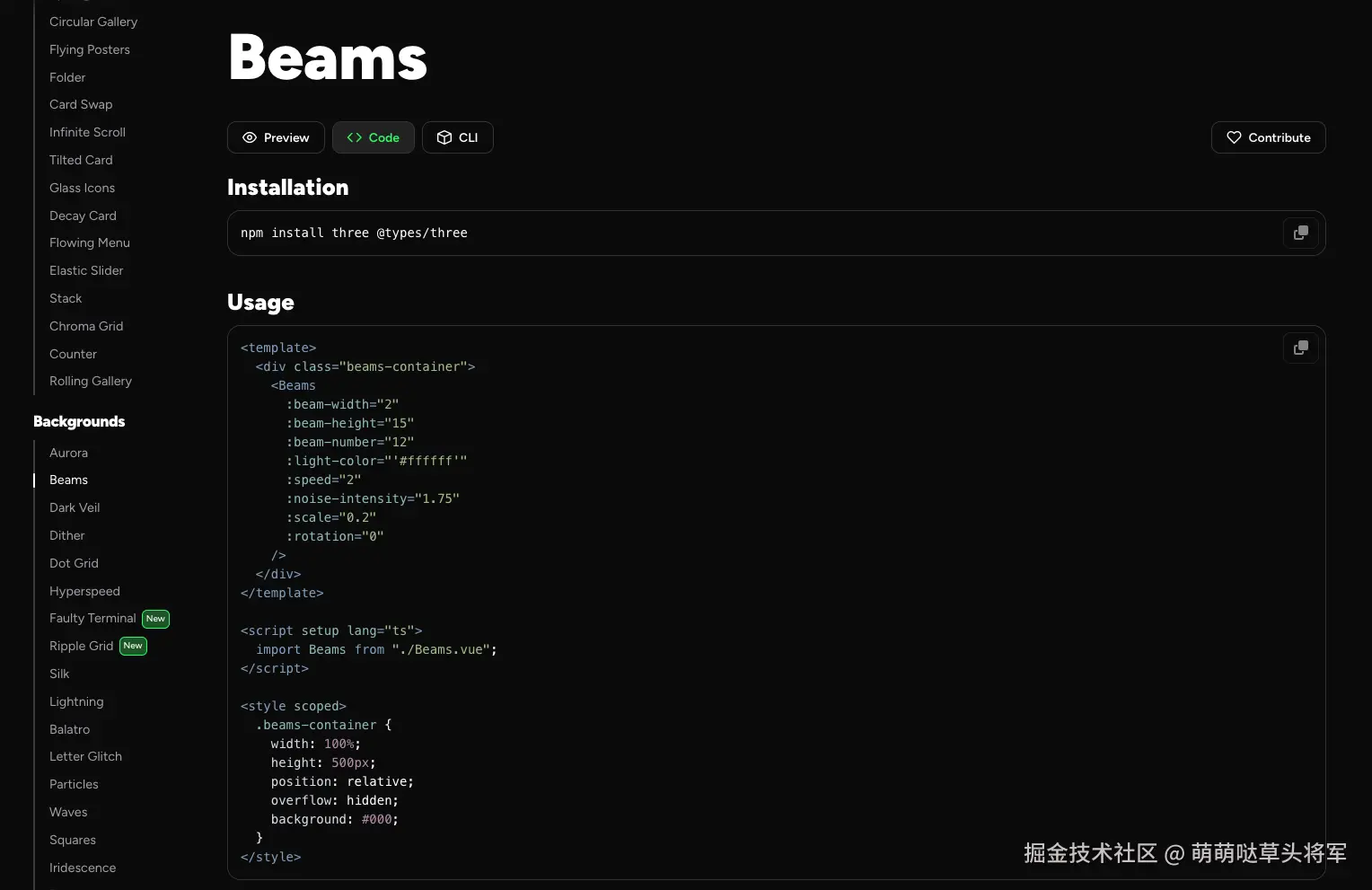This screenshot has height=890, width=1372.
Task: Click the :noise-intensity="1.75" line
Action: click(x=373, y=498)
